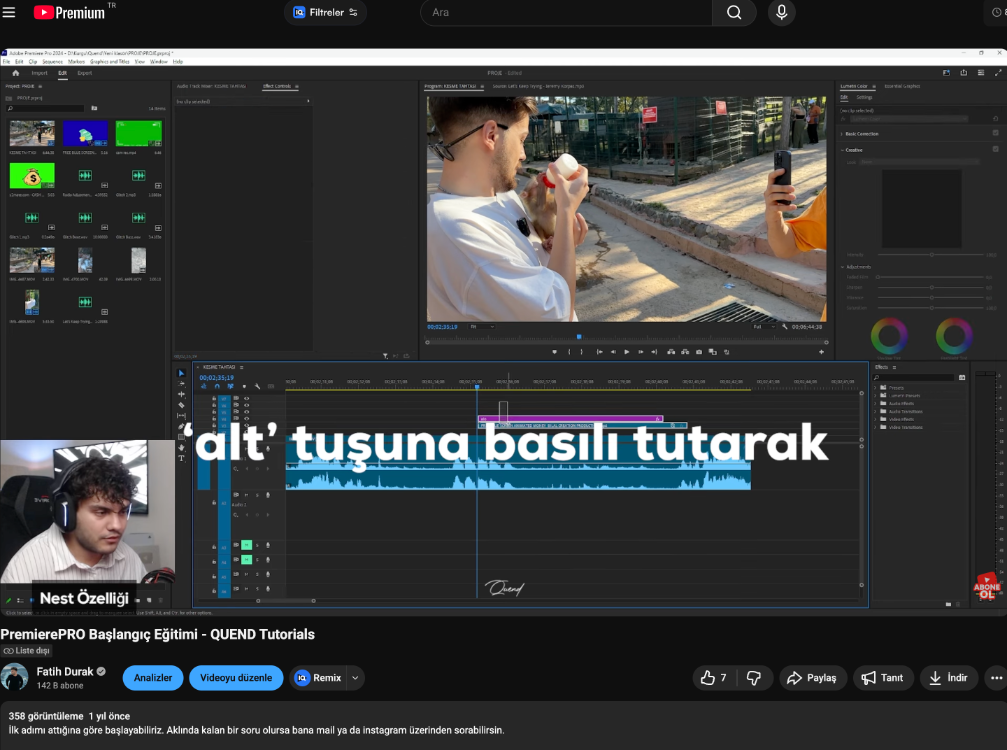Viewport: 1007px width, 750px height.
Task: Click the Program Monitor playhead marker
Action: 579,336
